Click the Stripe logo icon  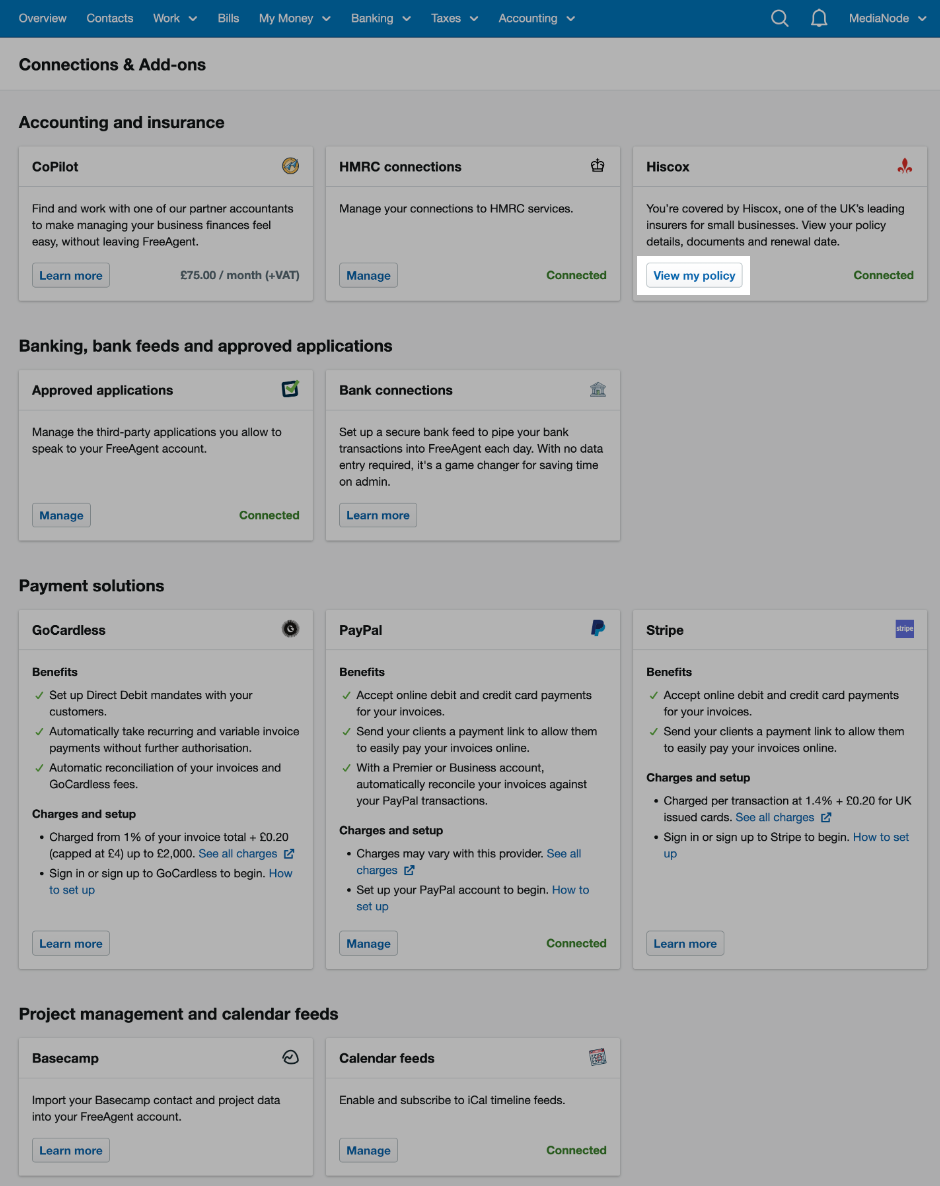(x=905, y=629)
